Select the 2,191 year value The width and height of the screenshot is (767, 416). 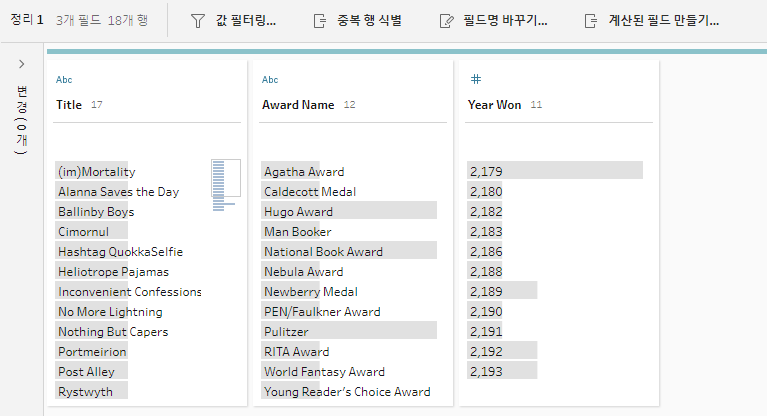(486, 332)
